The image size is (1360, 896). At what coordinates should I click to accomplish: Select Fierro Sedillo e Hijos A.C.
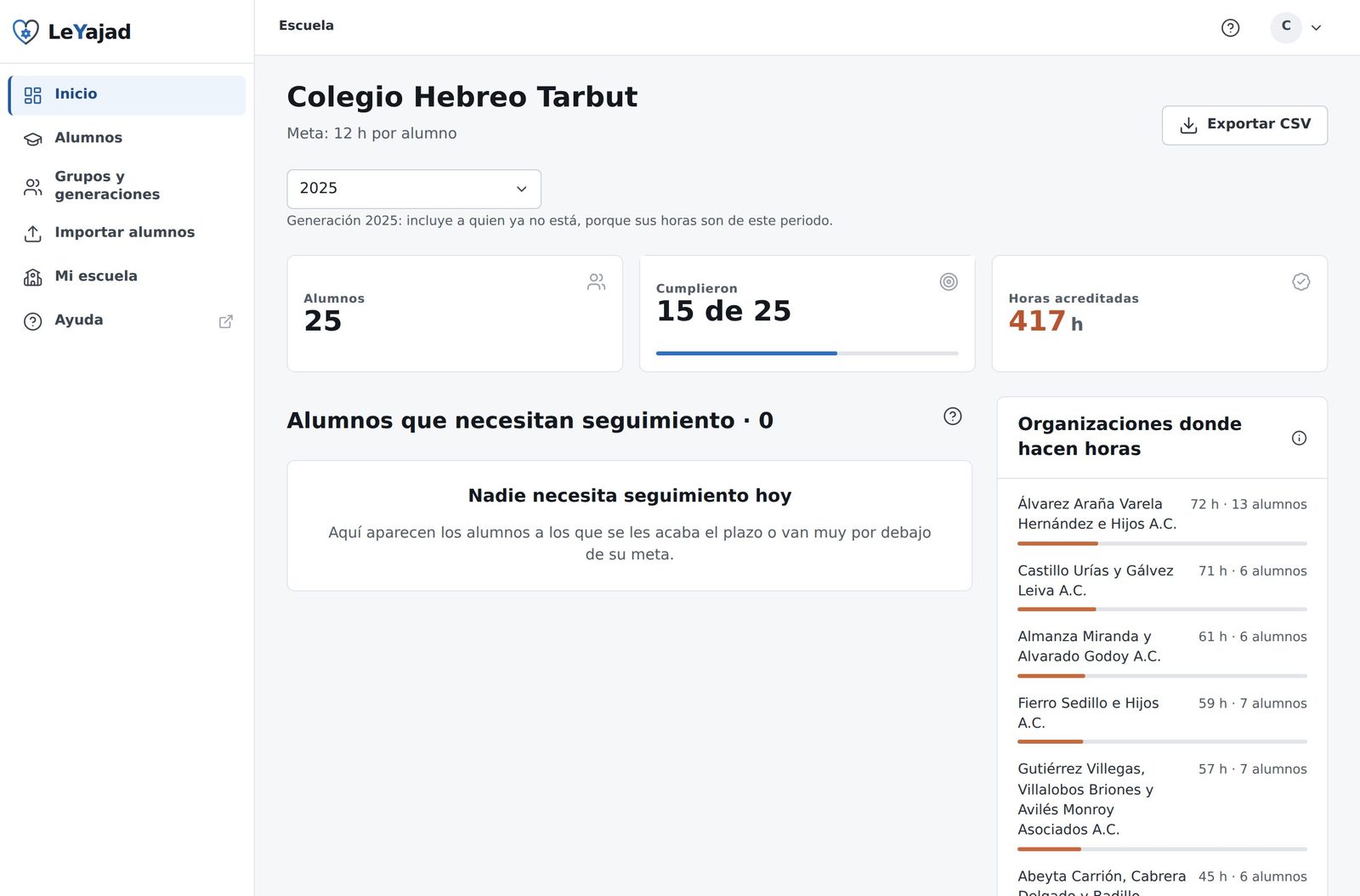coord(1088,712)
